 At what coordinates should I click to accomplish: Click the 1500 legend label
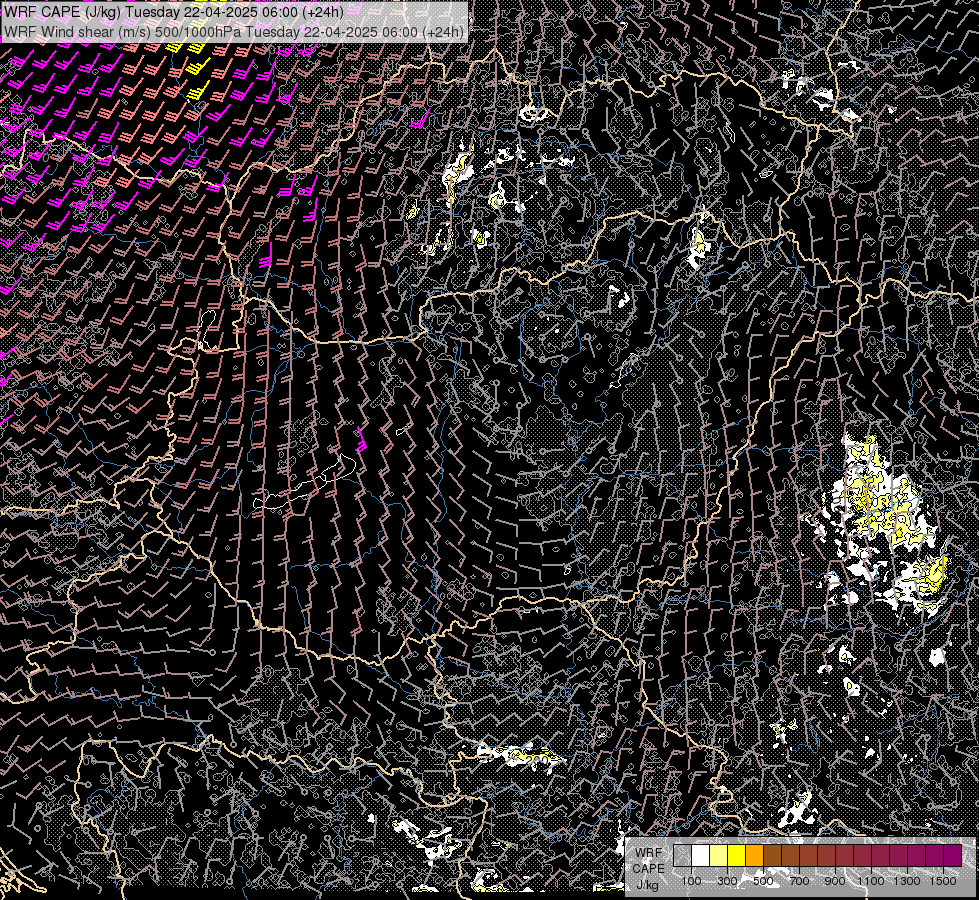[x=943, y=881]
